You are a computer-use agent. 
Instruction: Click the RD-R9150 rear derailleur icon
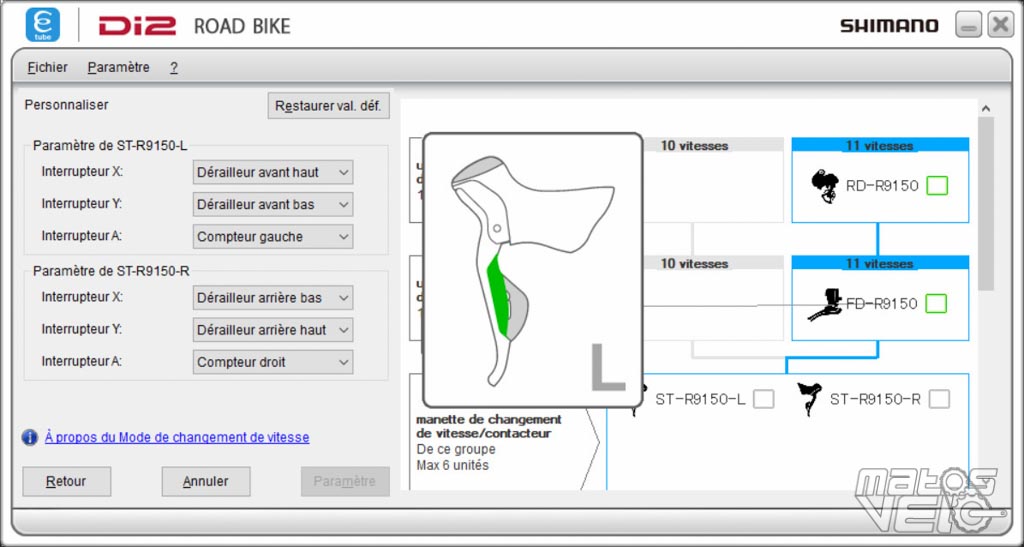(825, 187)
